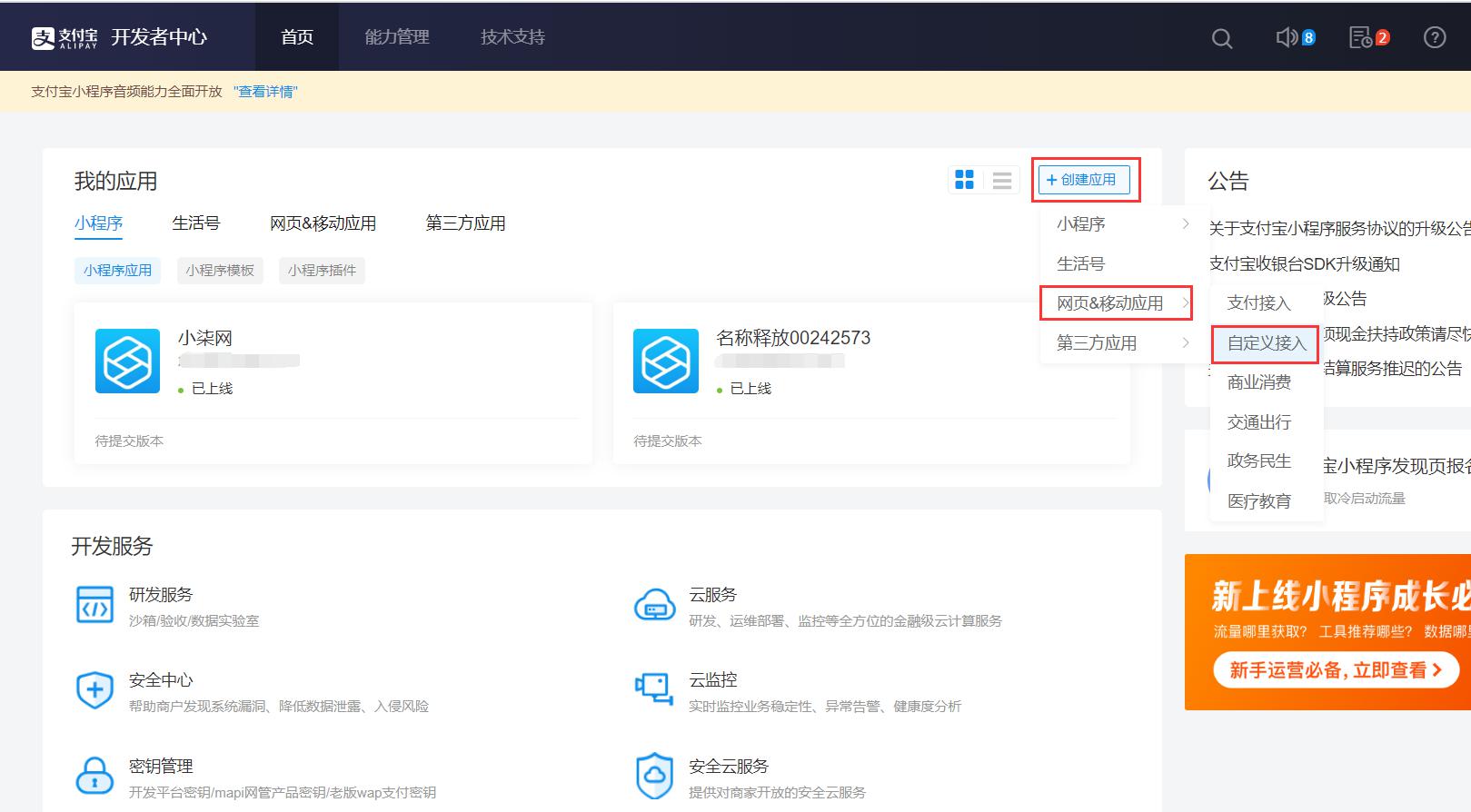
Task: Expand 小程序 in the create menu
Action: [x=1123, y=223]
